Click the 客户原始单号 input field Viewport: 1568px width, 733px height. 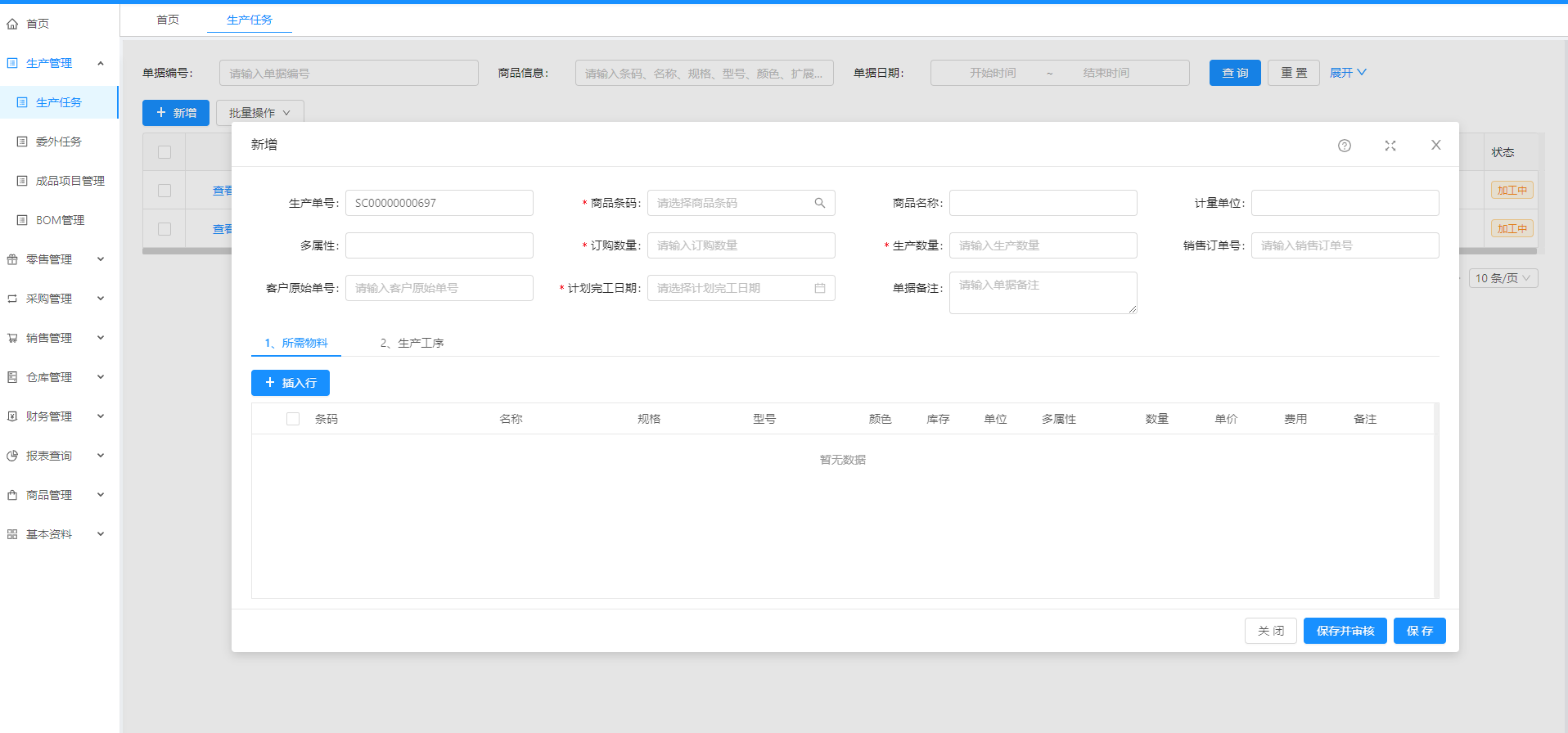click(x=439, y=288)
